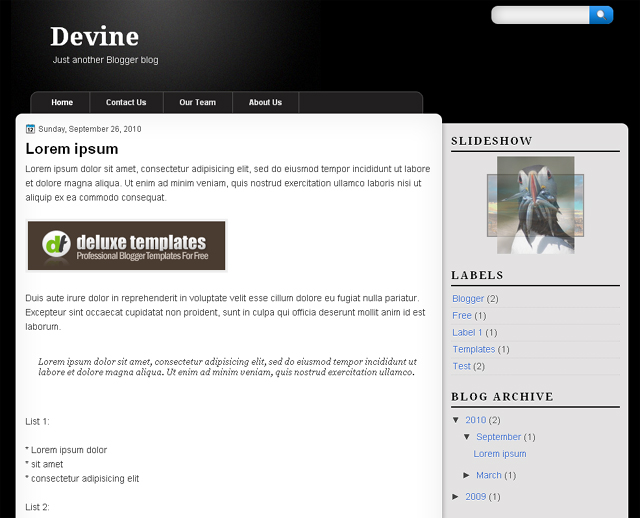Open the Test label link
The height and width of the screenshot is (518, 640).
click(461, 366)
